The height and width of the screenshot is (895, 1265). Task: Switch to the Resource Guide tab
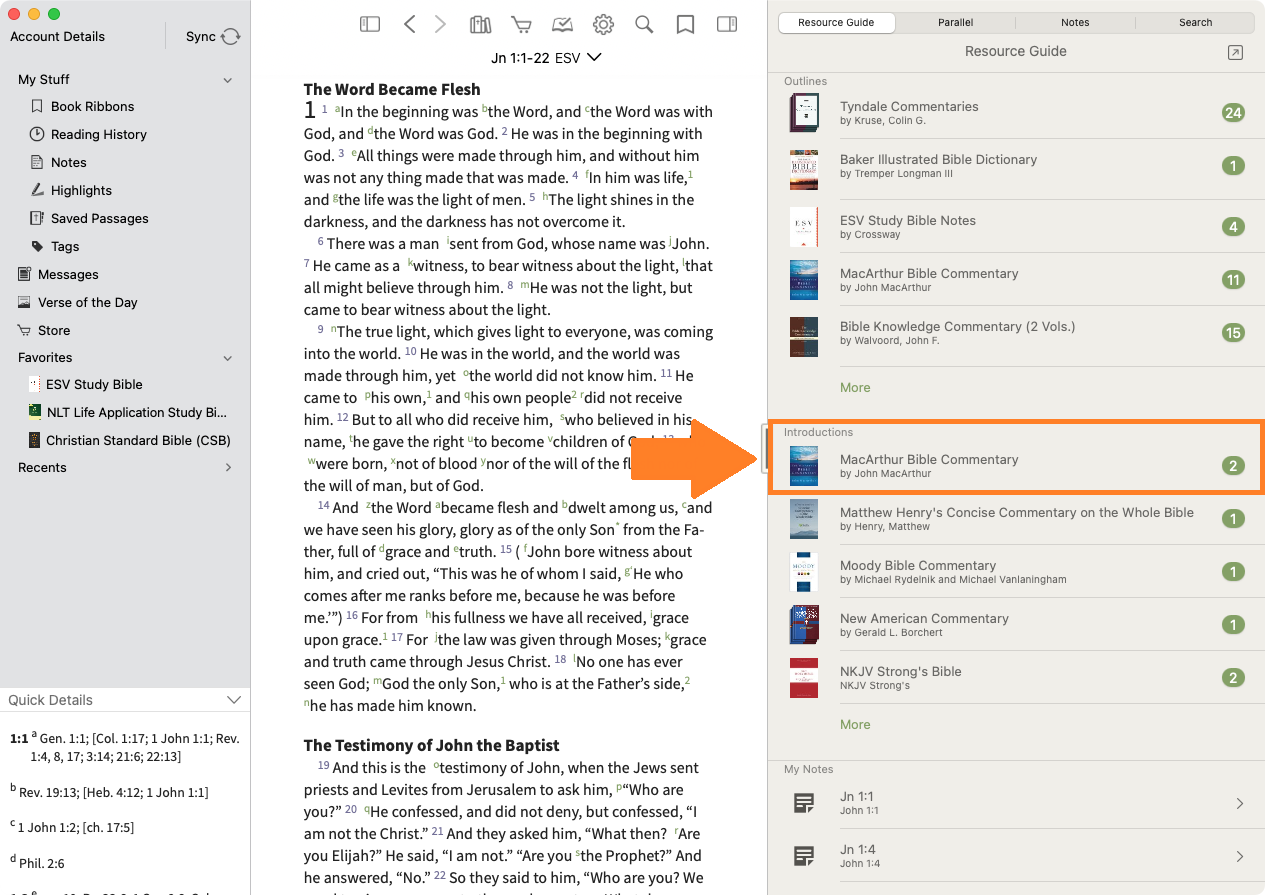point(837,22)
